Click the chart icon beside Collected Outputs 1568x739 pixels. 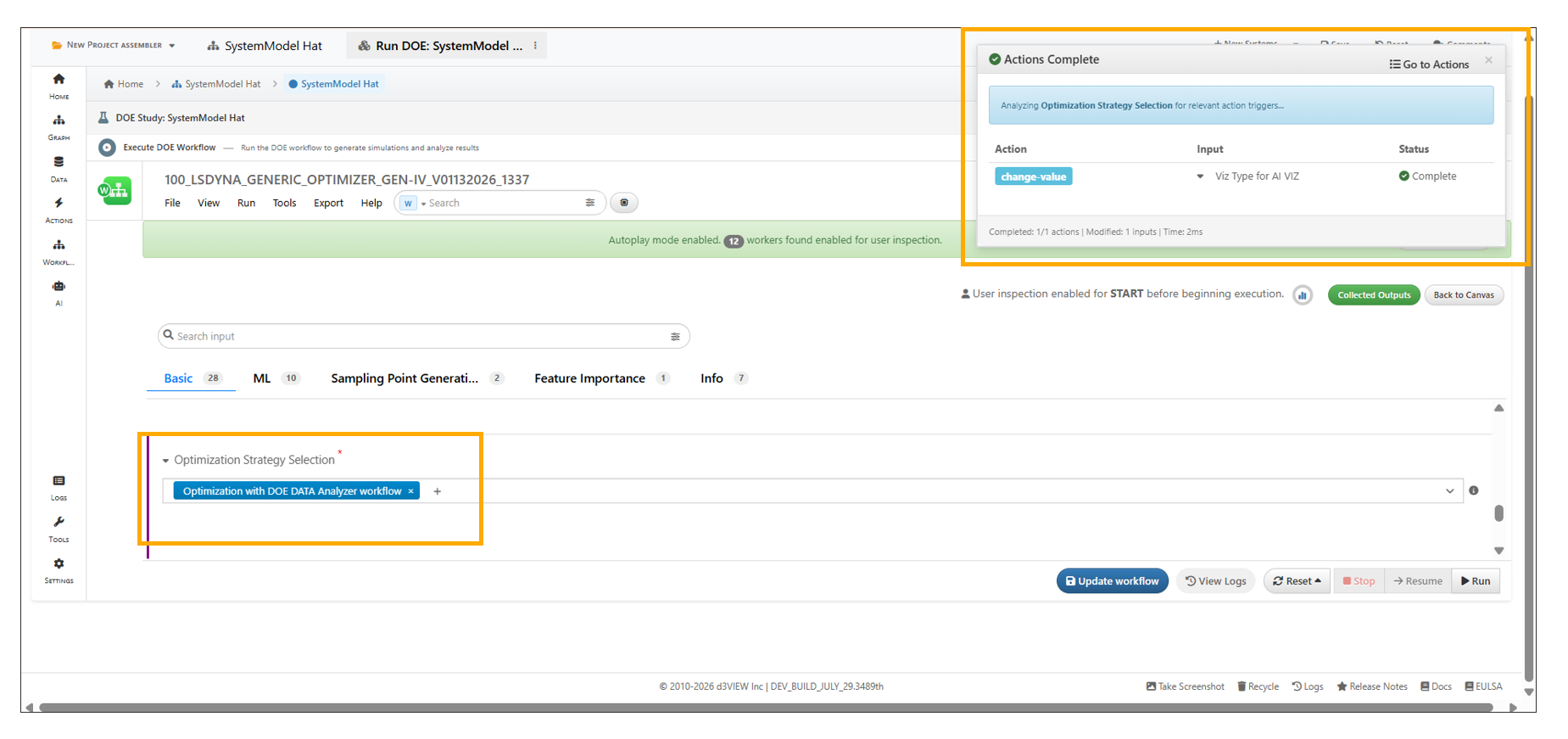point(1303,295)
